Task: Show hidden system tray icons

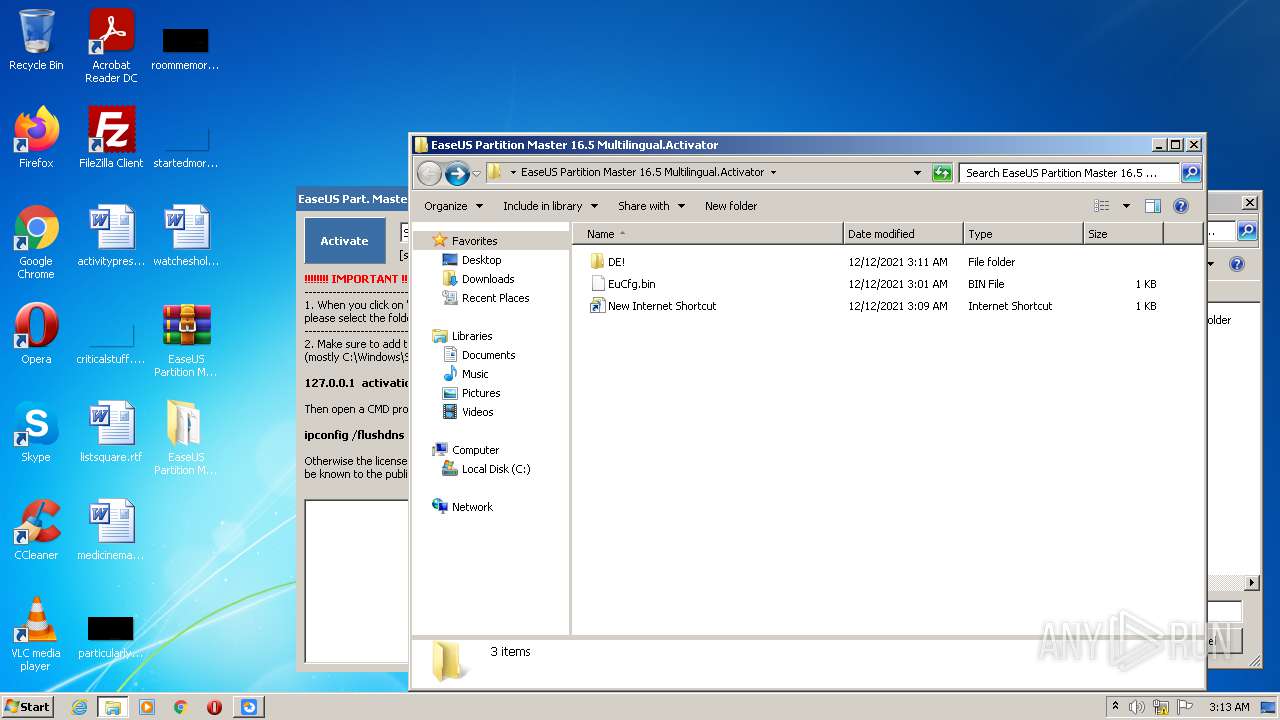Action: (x=1115, y=707)
